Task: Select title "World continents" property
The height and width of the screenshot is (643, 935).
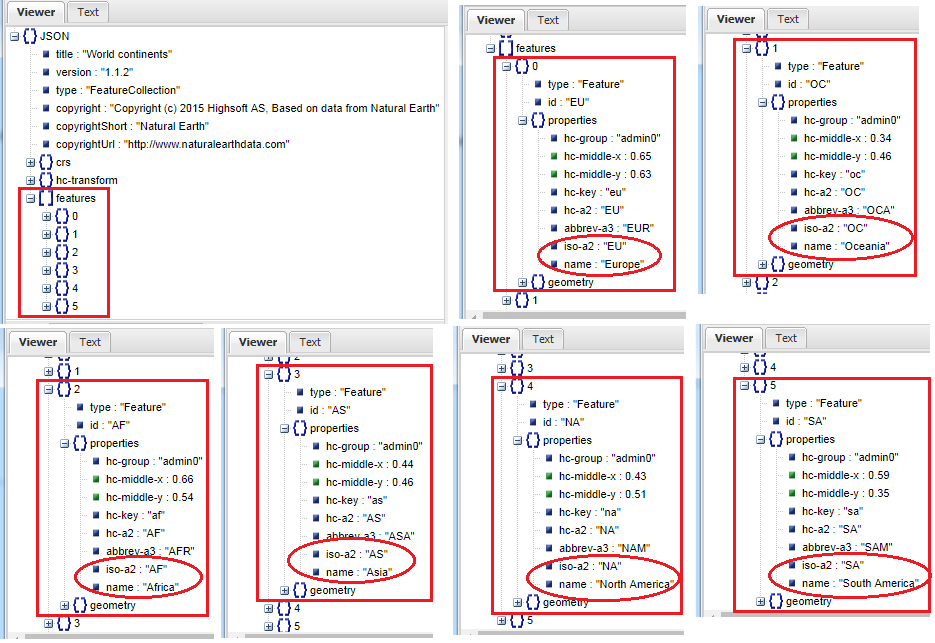Action: click(113, 54)
